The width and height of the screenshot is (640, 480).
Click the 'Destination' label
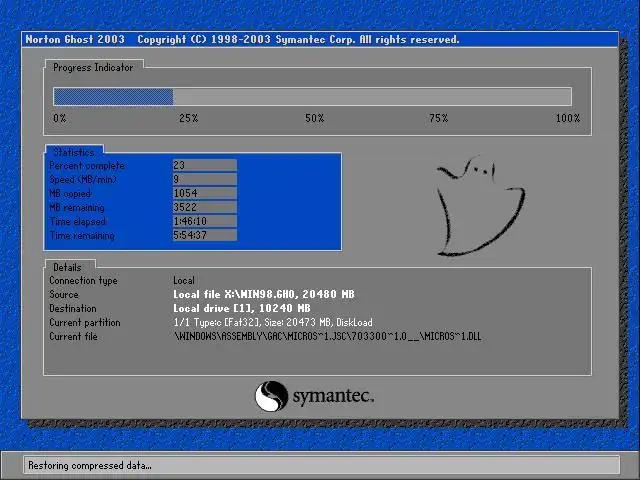(73, 308)
